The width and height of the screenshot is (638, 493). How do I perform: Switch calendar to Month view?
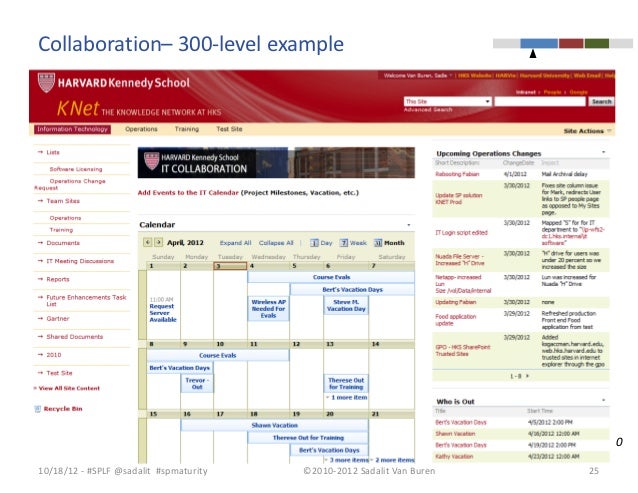pos(389,243)
